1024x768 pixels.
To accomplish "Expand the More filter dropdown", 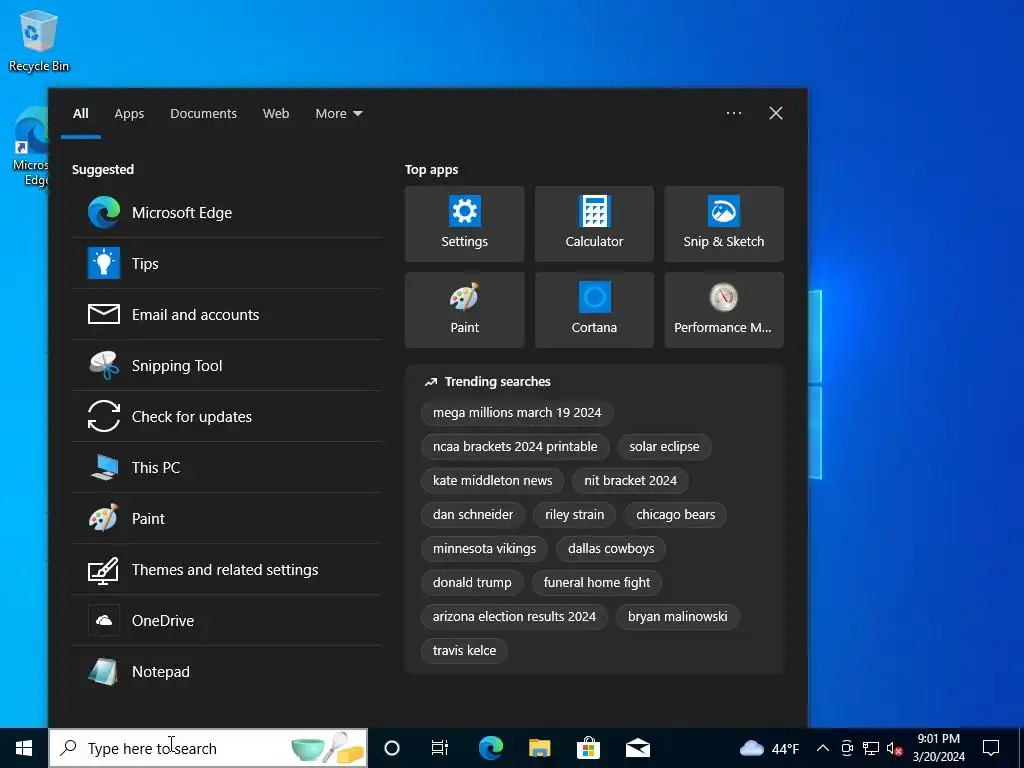I will click(x=338, y=114).
